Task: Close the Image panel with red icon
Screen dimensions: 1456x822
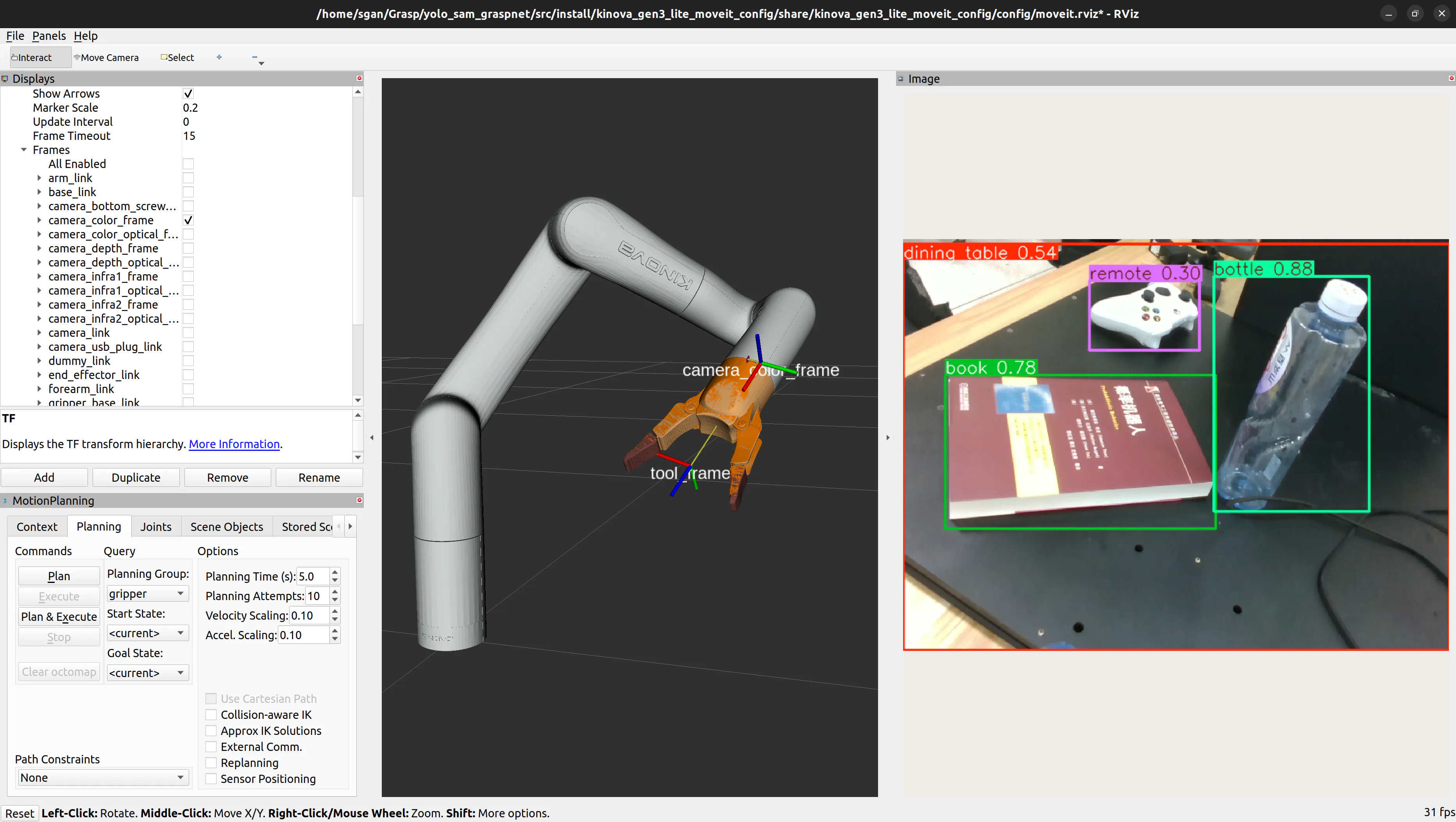Action: [x=1451, y=79]
